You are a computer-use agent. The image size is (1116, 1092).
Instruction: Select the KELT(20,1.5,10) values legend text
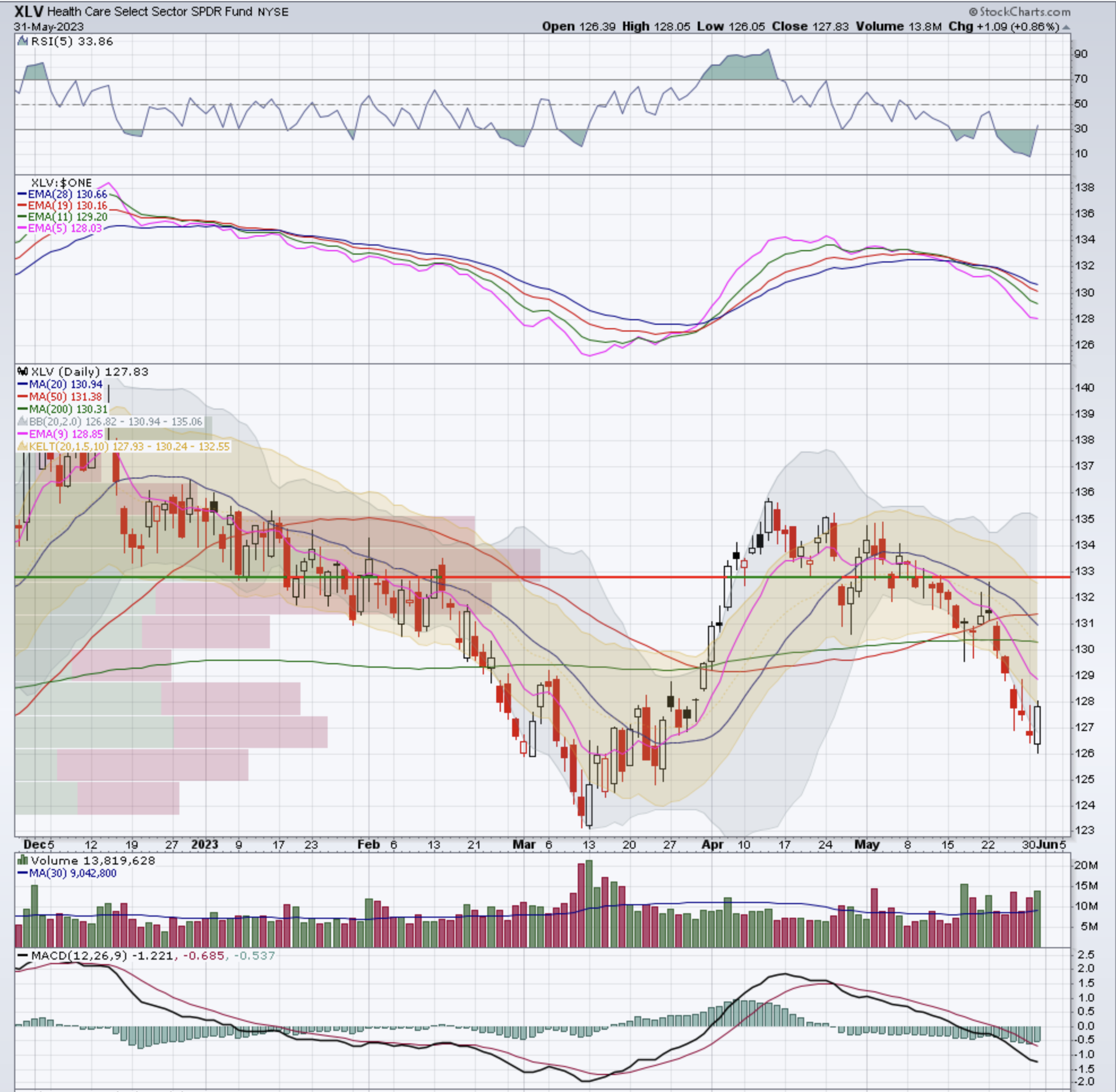pyautogui.click(x=130, y=446)
